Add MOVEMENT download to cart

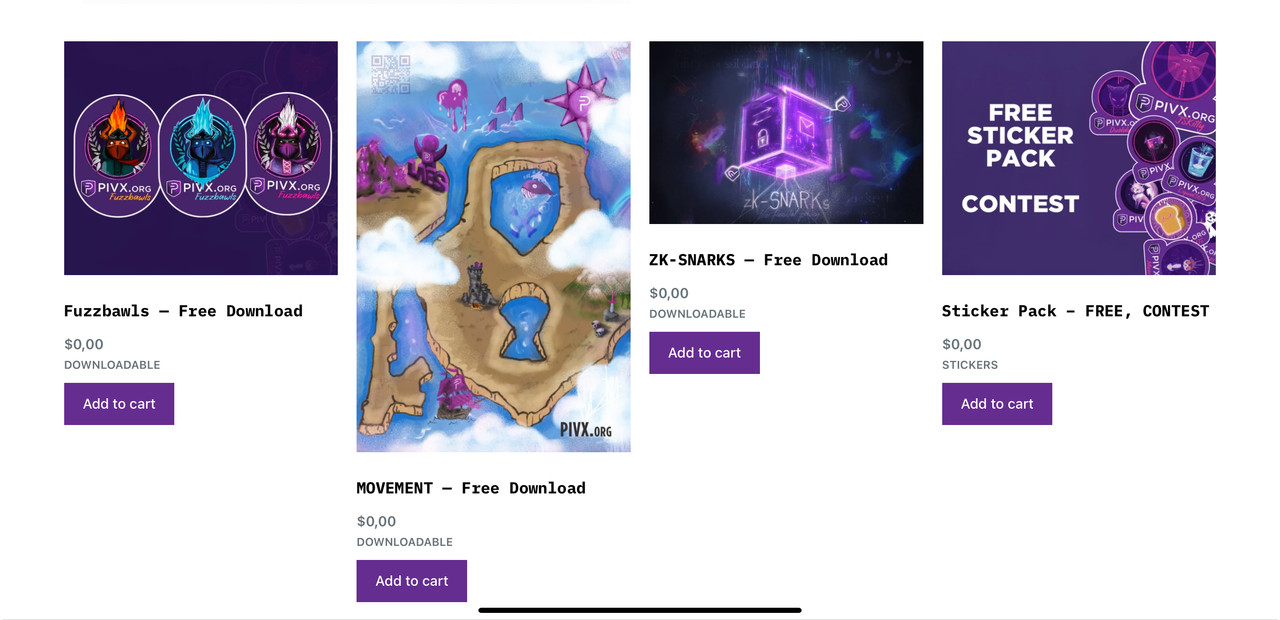pyautogui.click(x=412, y=581)
